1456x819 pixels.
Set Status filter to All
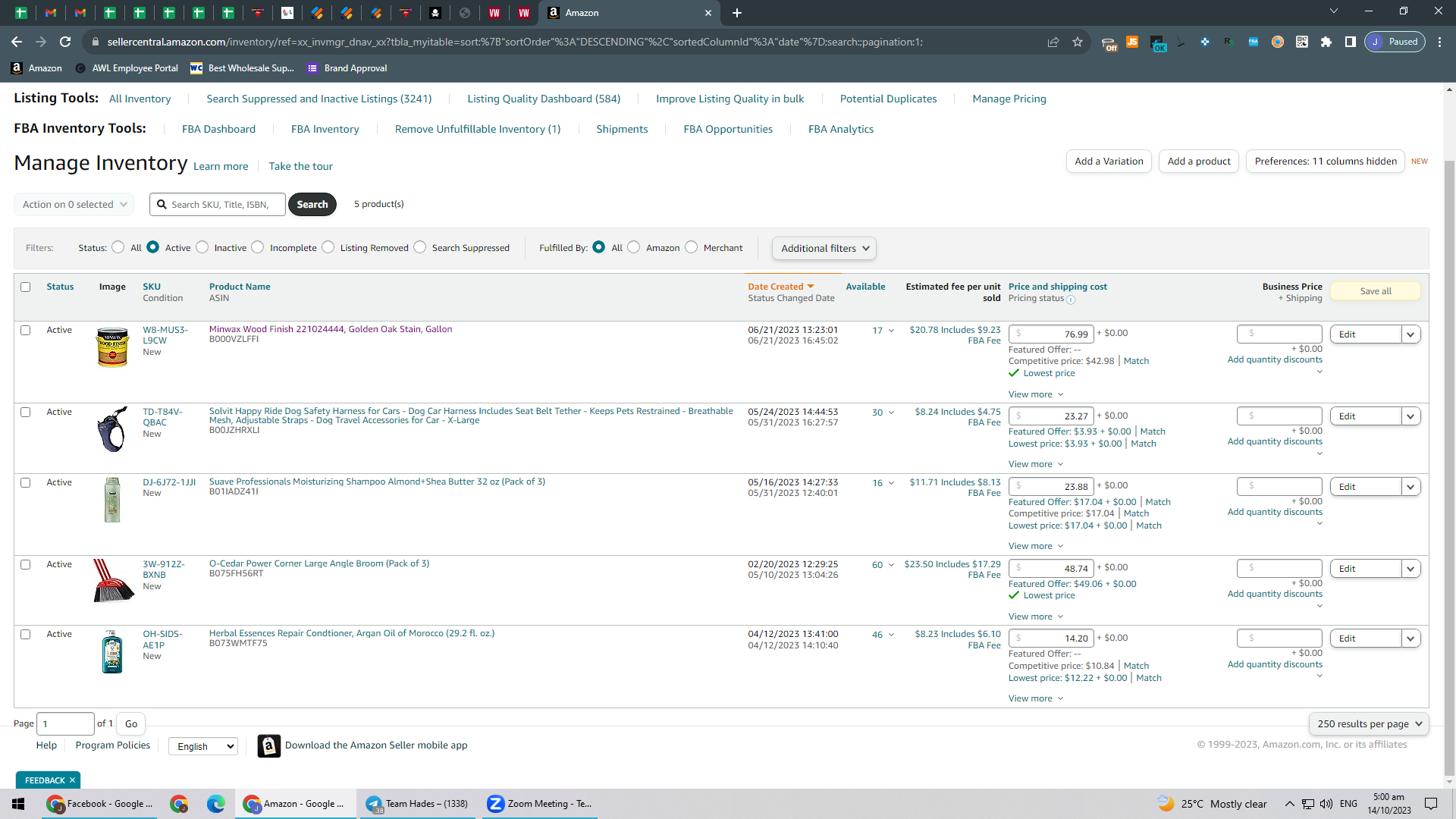[118, 247]
